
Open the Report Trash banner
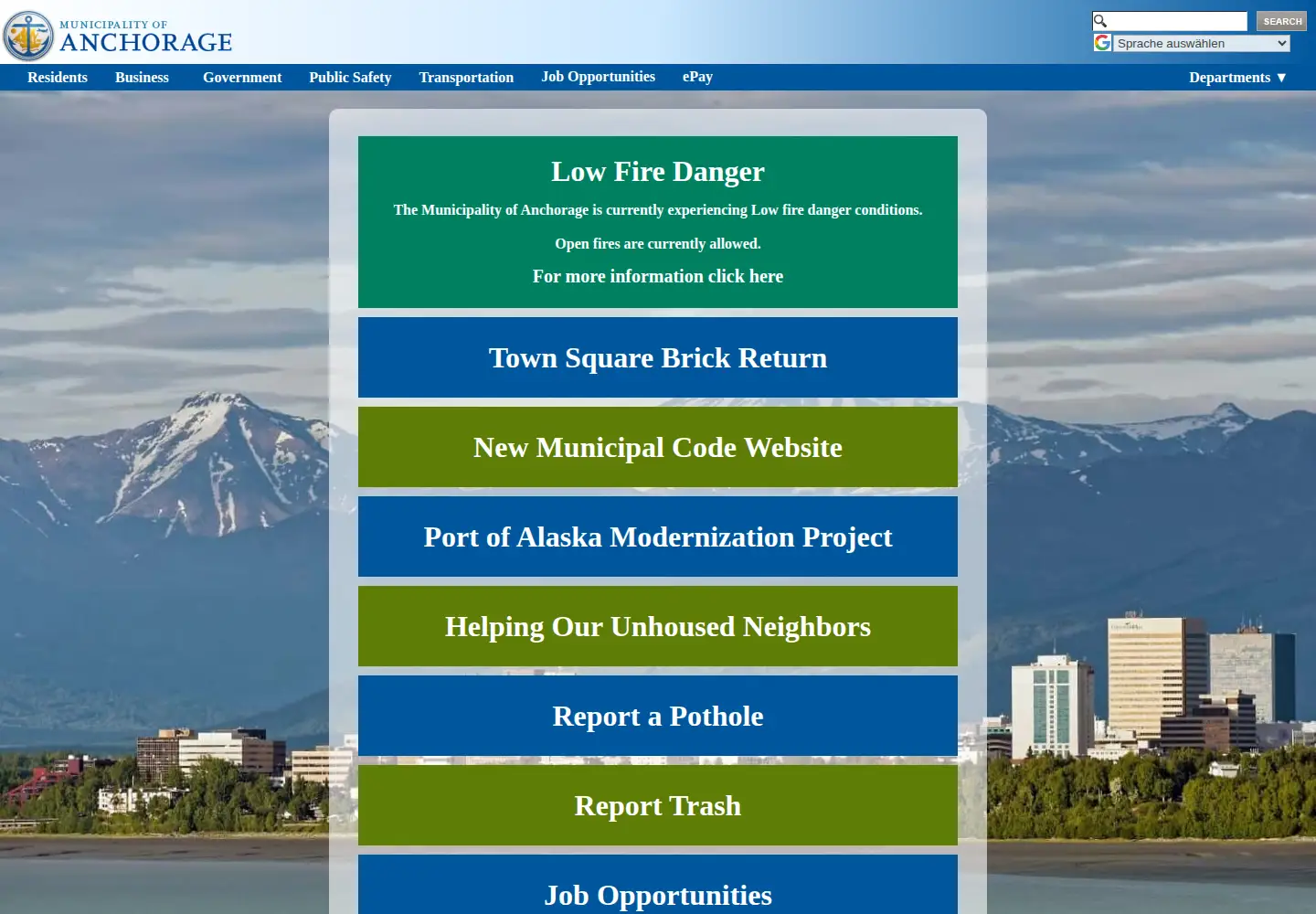(658, 805)
